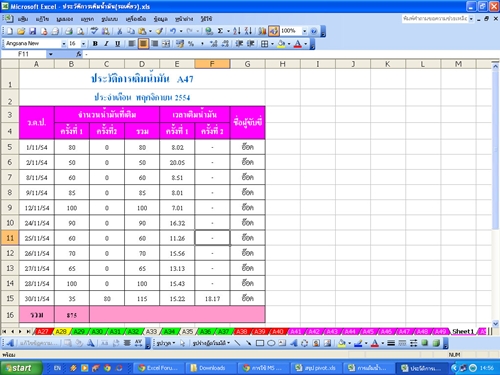The image size is (500, 375).
Task: Click the Windows start button
Action: (x=21, y=368)
